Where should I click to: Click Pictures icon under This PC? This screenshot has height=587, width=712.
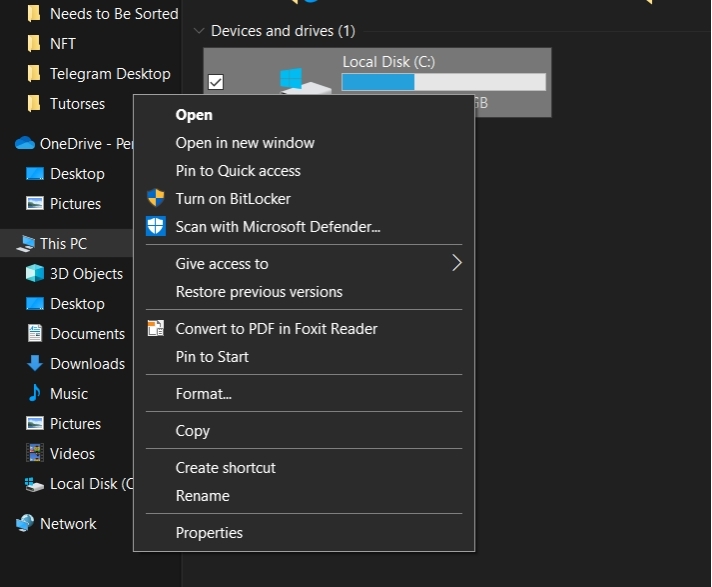35,423
